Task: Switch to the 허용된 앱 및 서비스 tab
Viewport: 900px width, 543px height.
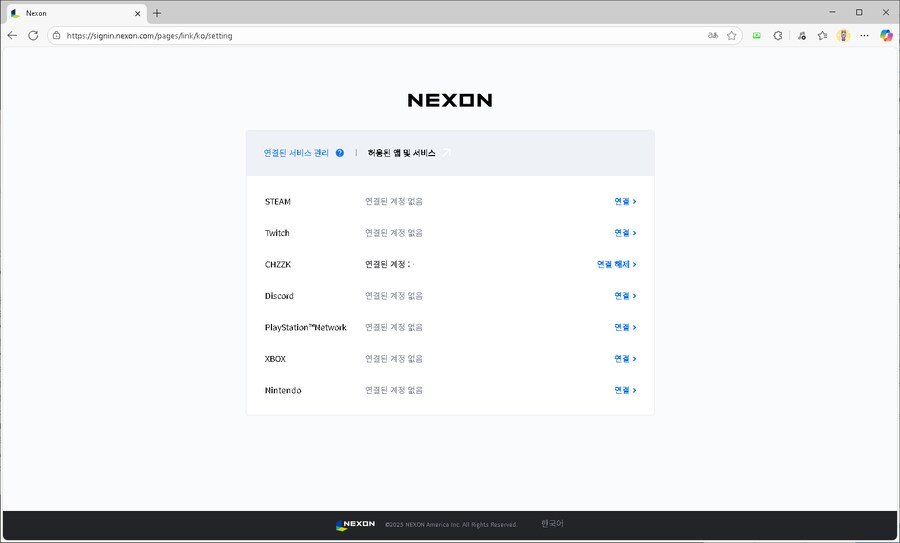Action: (x=402, y=153)
